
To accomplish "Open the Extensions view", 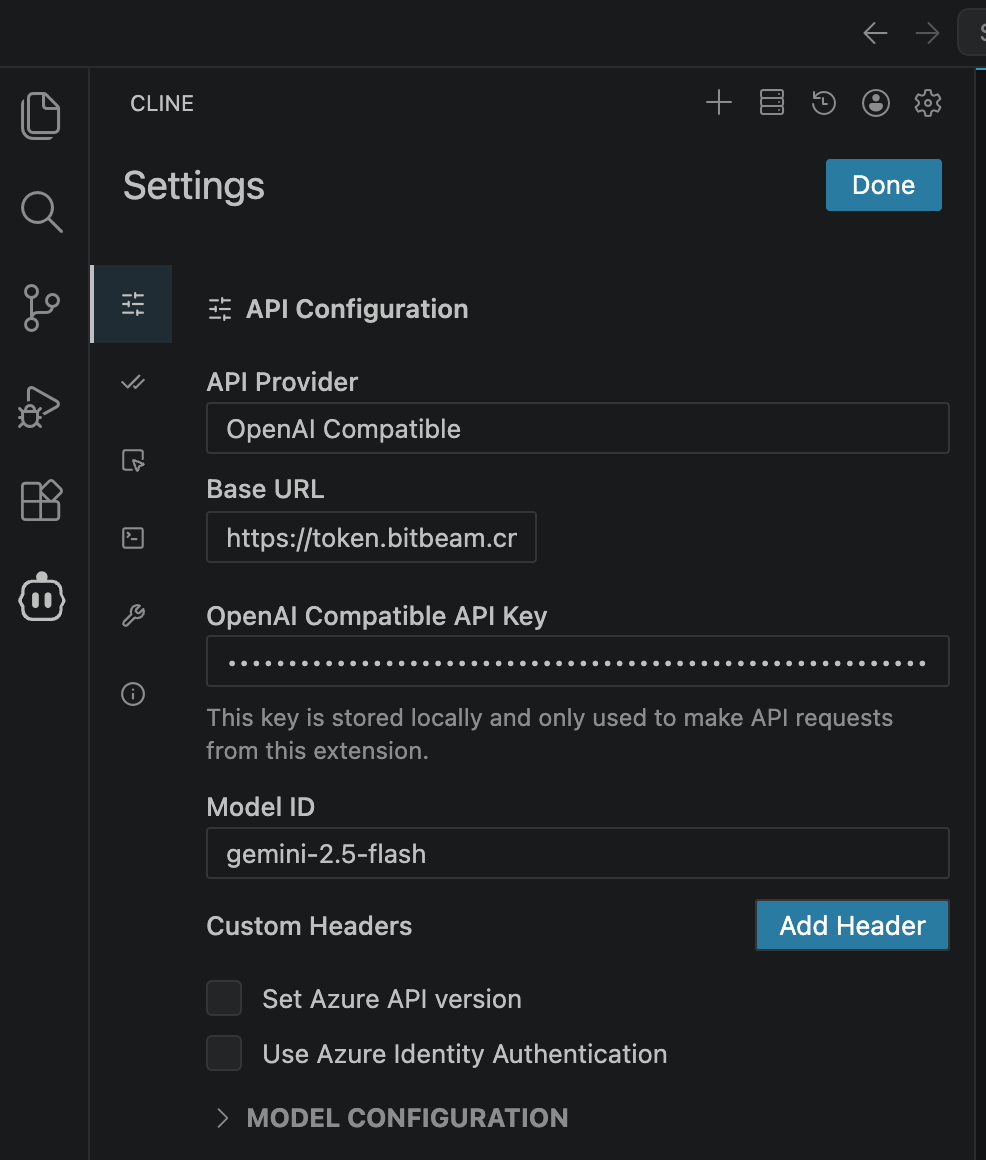I will pos(41,500).
